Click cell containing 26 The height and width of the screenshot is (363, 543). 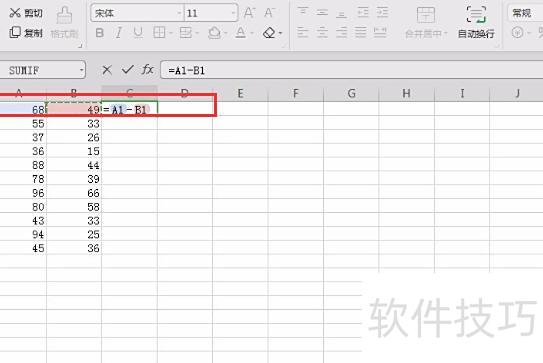pos(74,138)
